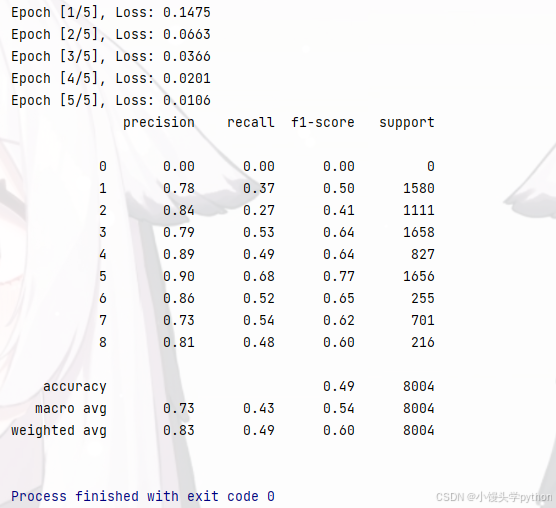556x508 pixels.
Task: Click class 4 precision value 0.89
Action: [179, 255]
